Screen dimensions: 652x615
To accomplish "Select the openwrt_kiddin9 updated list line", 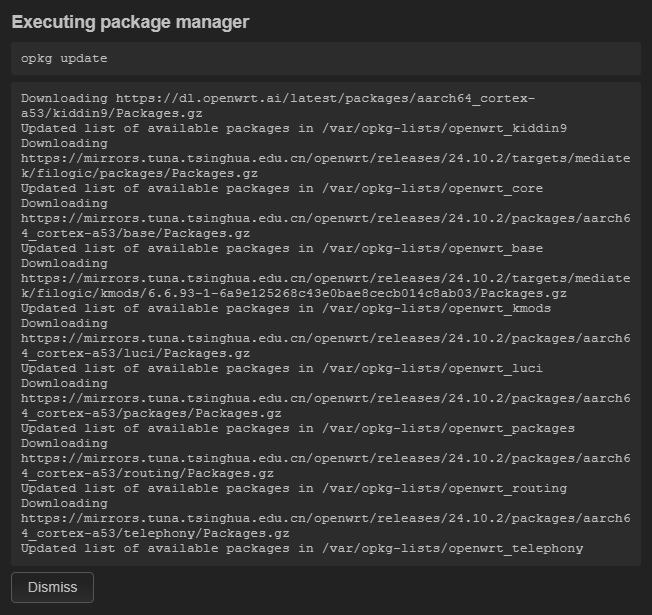I will click(294, 128).
